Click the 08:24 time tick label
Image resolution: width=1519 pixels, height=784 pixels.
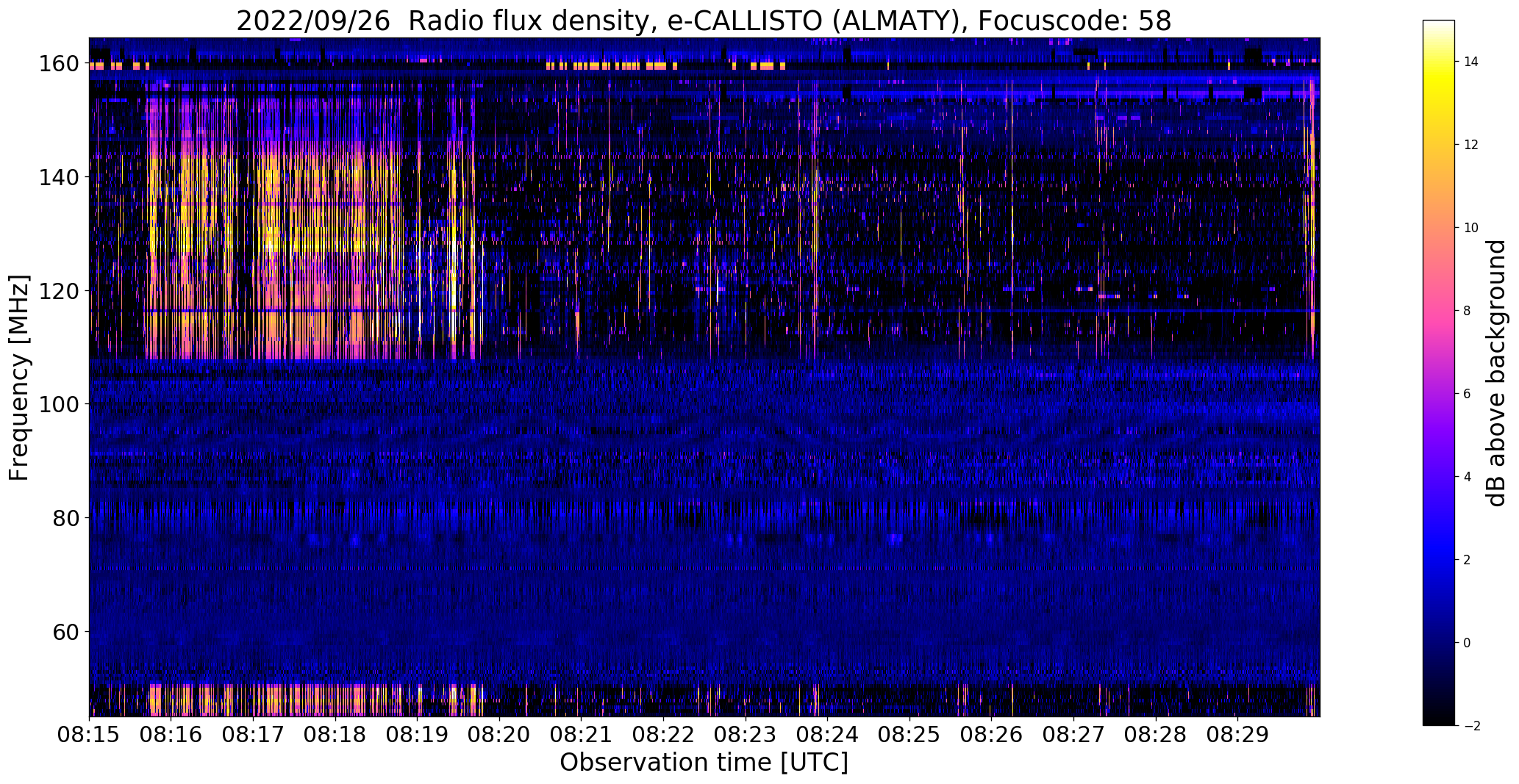click(x=827, y=734)
